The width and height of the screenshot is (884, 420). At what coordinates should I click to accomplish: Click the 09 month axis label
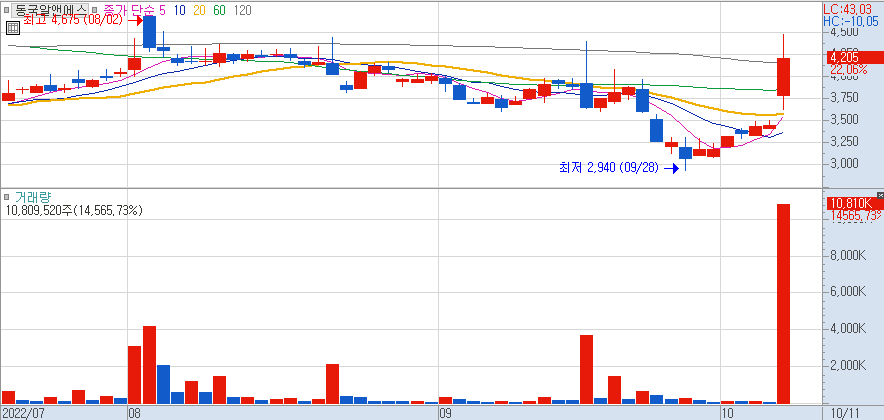point(446,413)
